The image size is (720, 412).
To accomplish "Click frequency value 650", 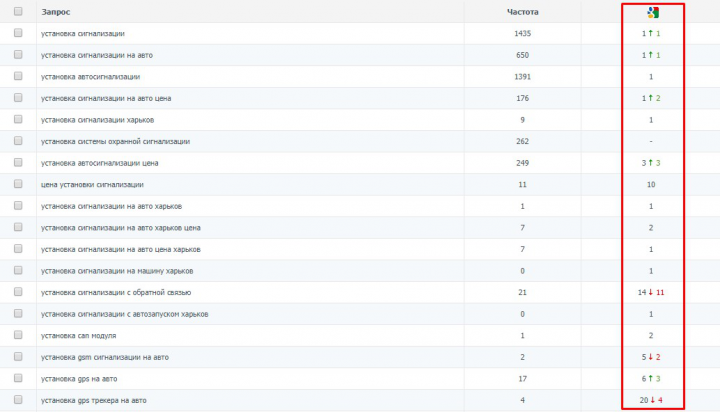I will (x=523, y=55).
